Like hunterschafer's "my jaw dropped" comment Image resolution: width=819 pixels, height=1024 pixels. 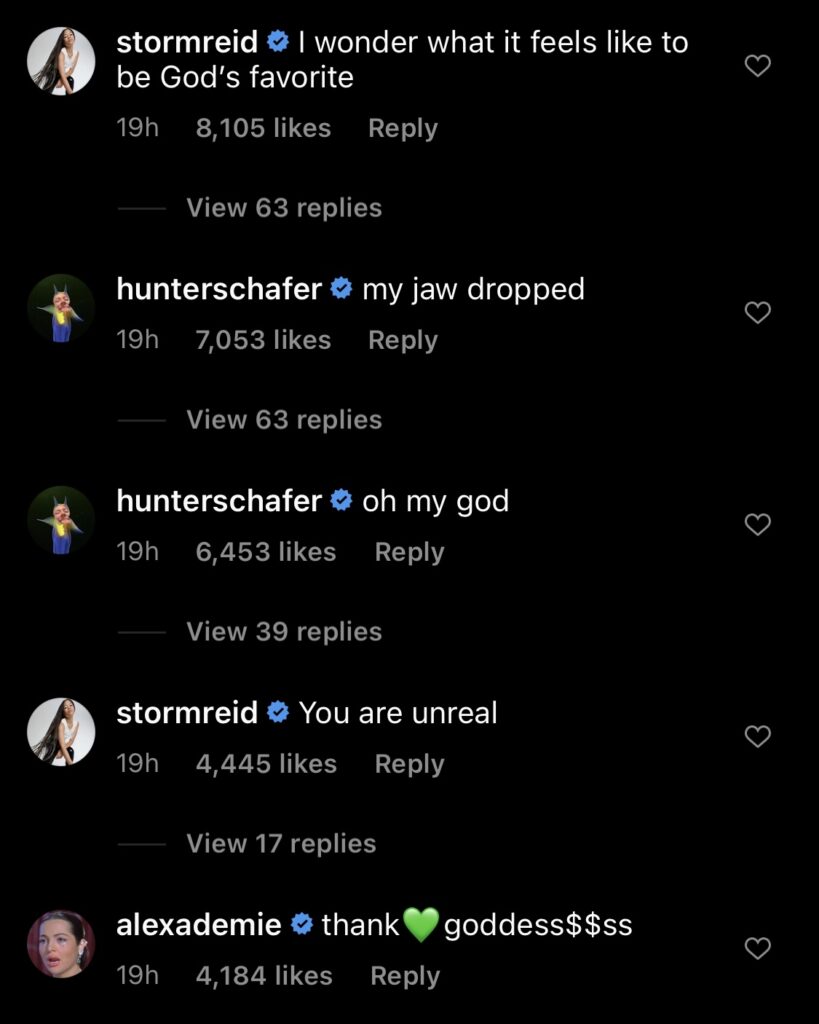759,313
